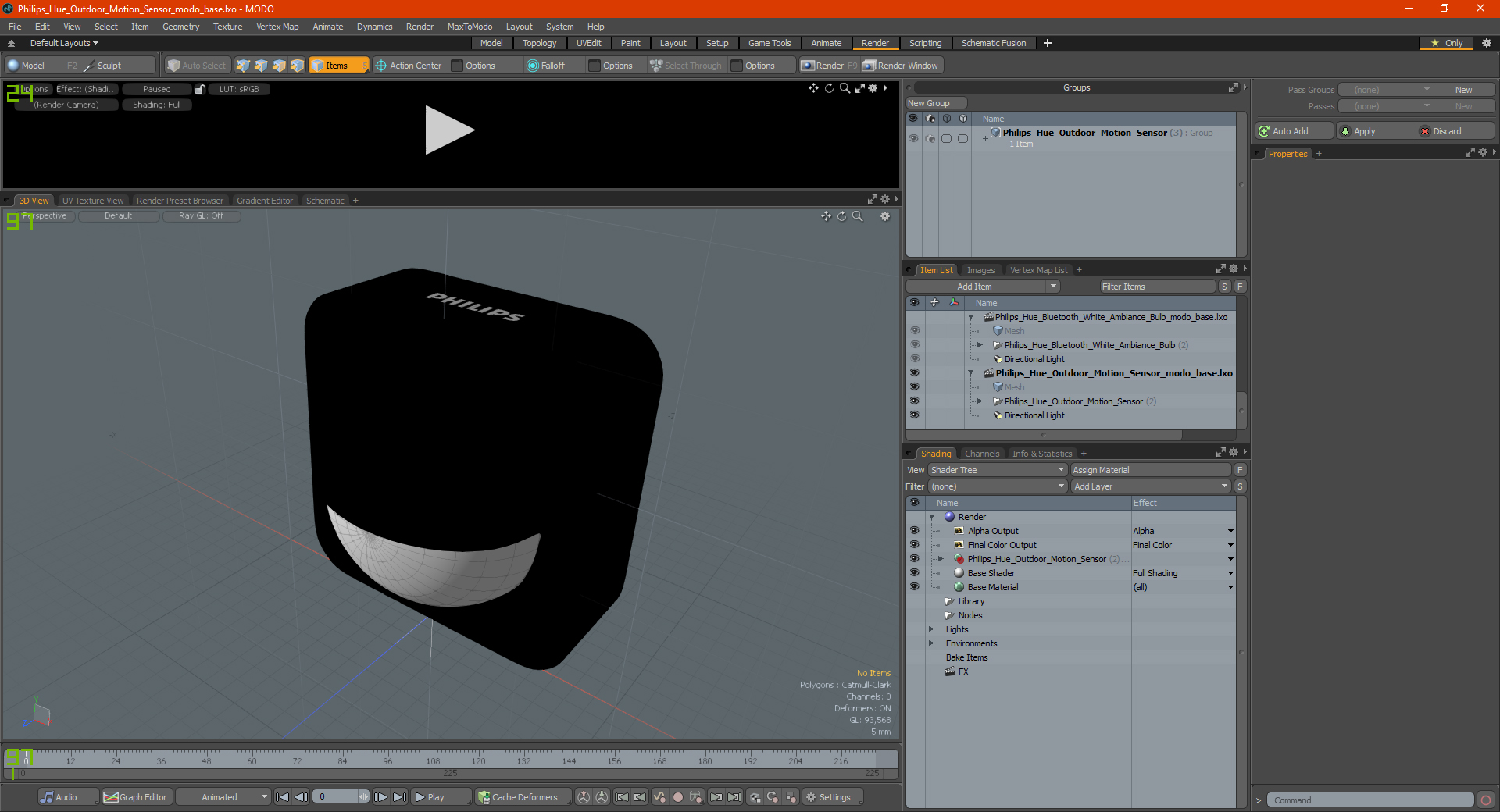The height and width of the screenshot is (812, 1500).
Task: Click preview viewport zoom magnifier
Action: pos(845,88)
